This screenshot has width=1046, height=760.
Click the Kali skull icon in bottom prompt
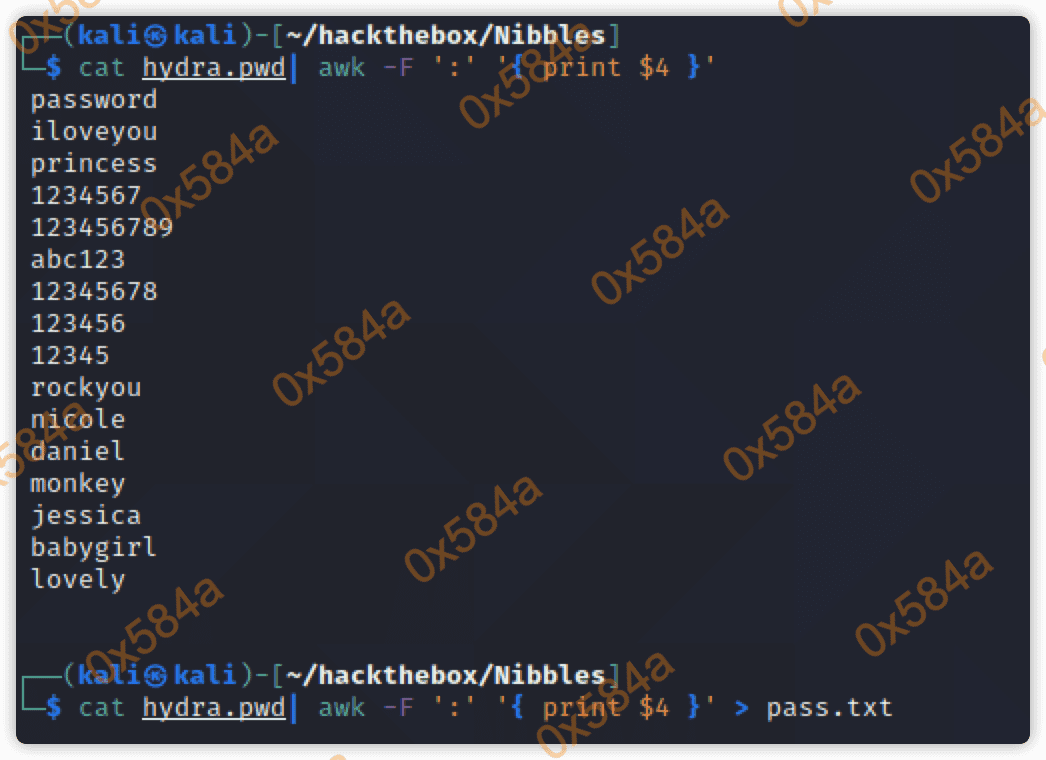[155, 675]
